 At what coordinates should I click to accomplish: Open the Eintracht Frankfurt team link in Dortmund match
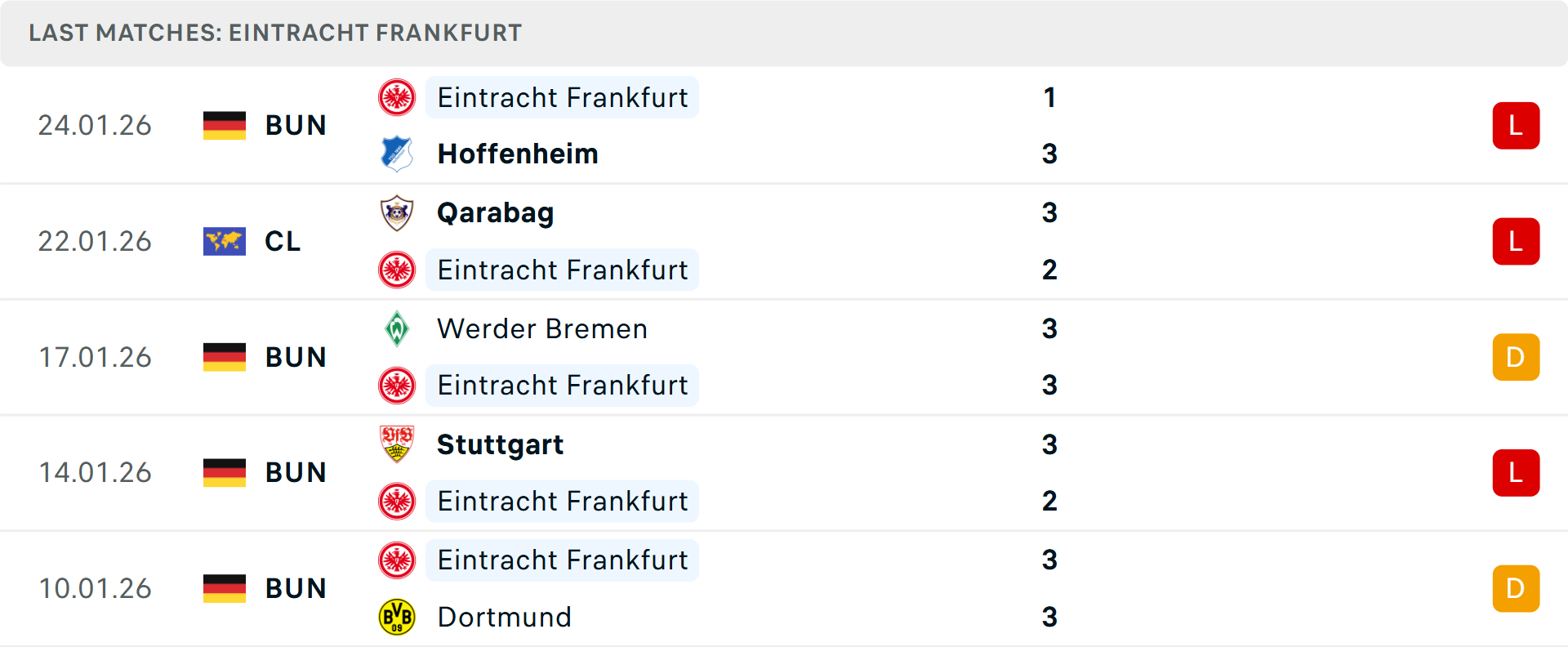click(x=562, y=560)
